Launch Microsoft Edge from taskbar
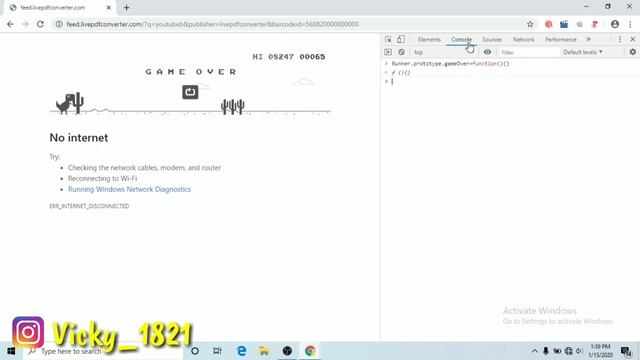Viewport: 640px width, 360px height. pyautogui.click(x=241, y=351)
